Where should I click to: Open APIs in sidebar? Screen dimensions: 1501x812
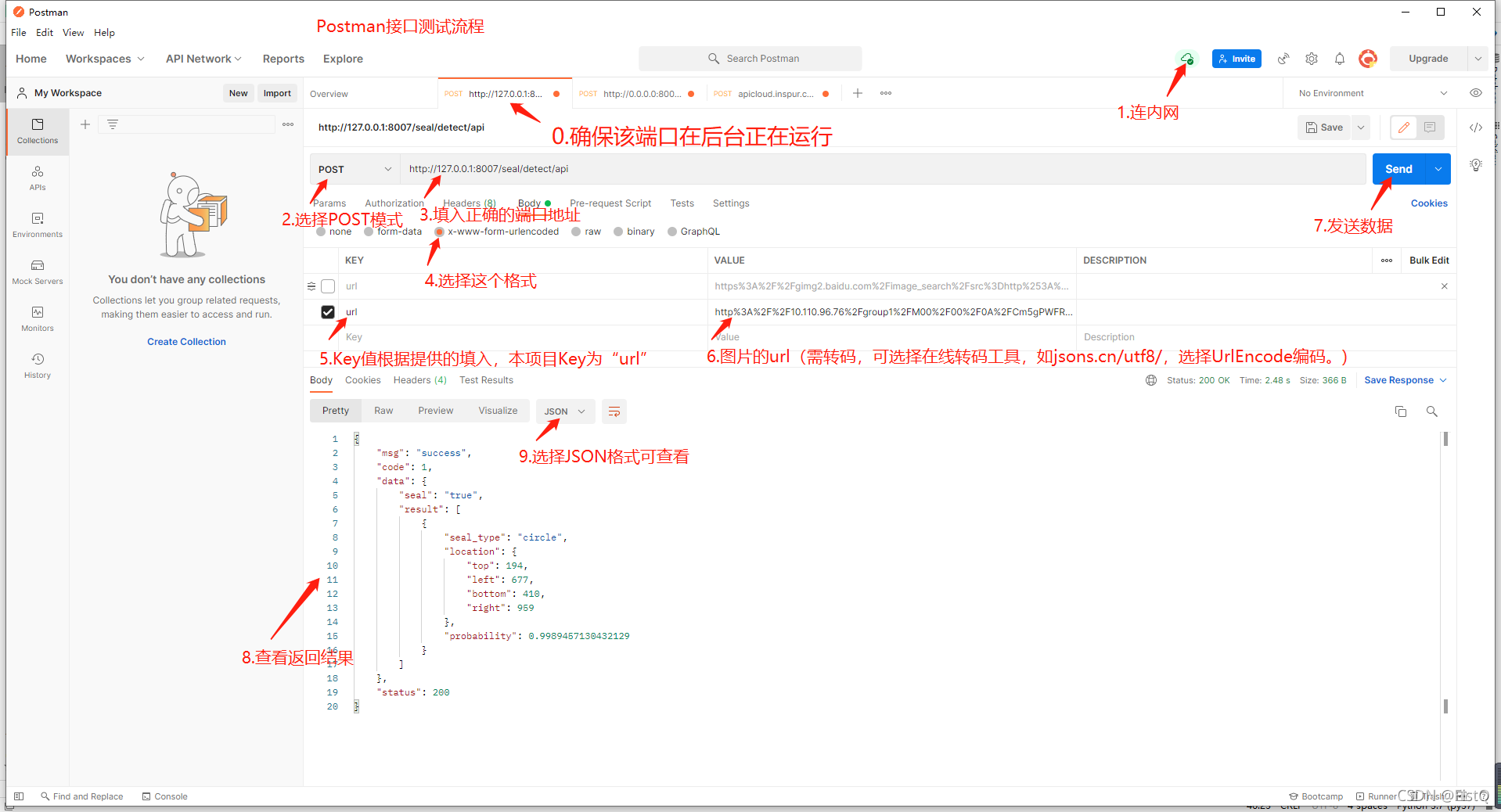tap(38, 178)
